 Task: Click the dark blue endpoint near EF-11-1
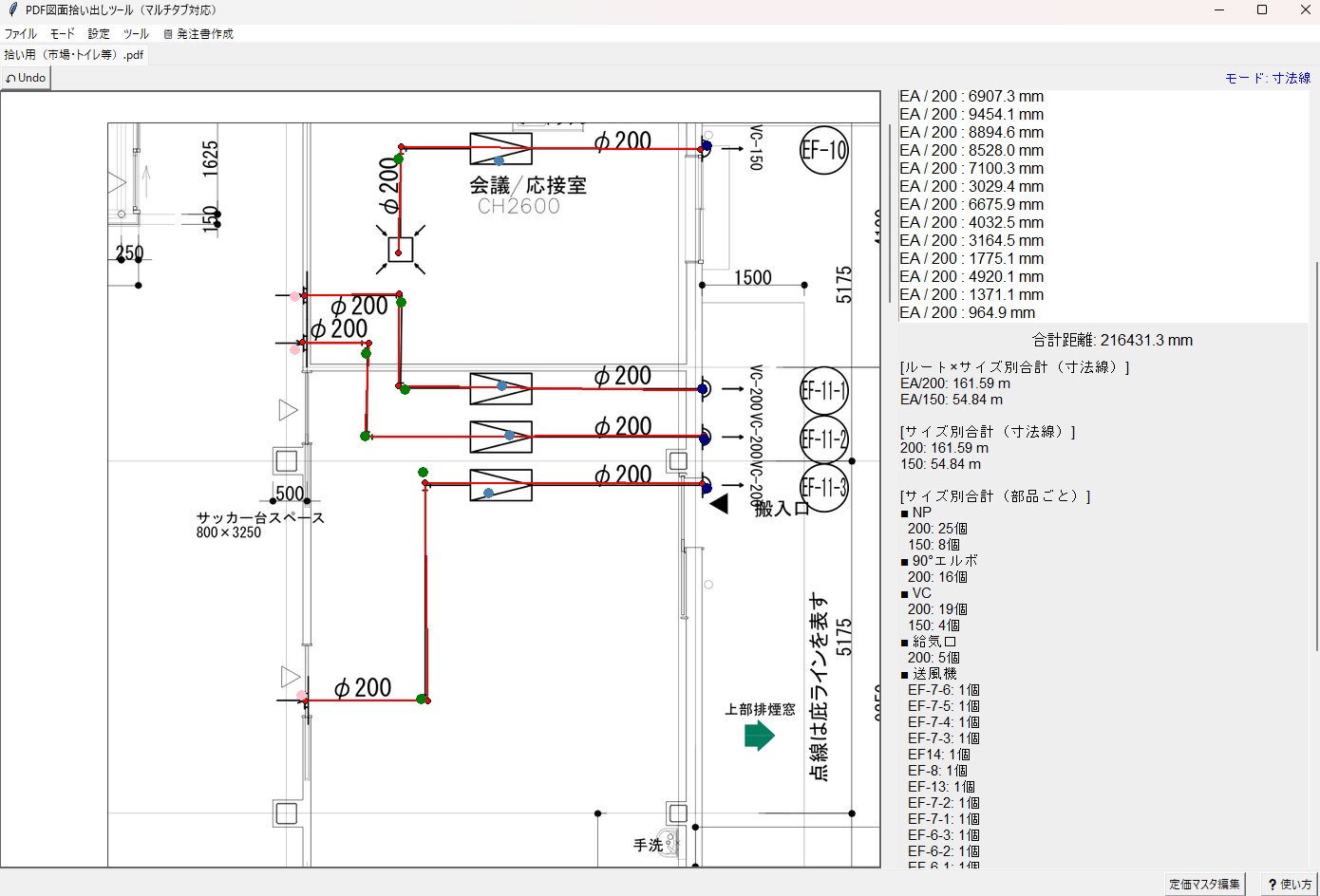click(704, 389)
